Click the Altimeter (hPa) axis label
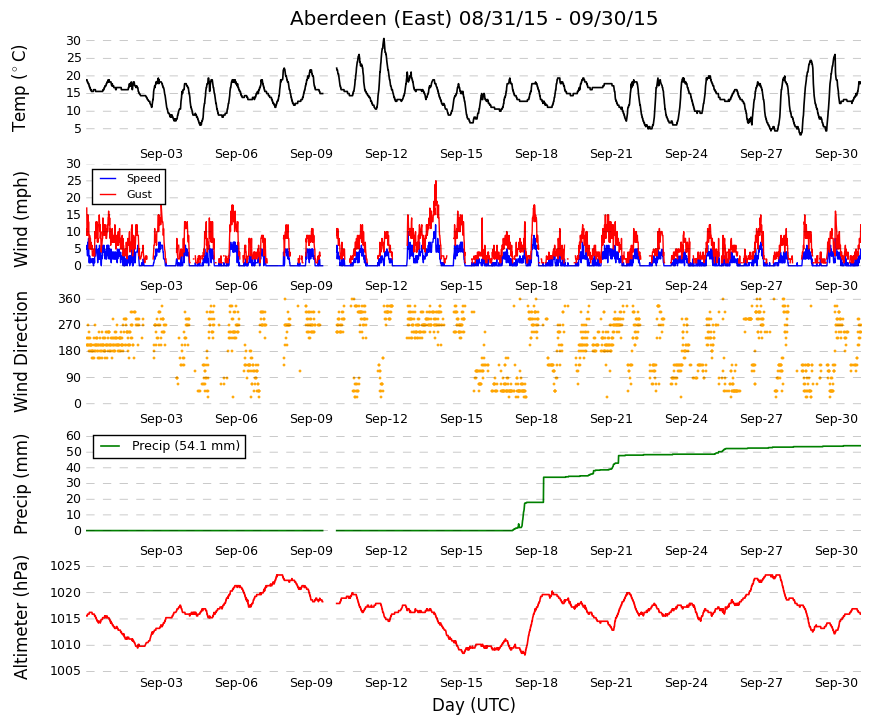The image size is (871, 725). (20, 617)
